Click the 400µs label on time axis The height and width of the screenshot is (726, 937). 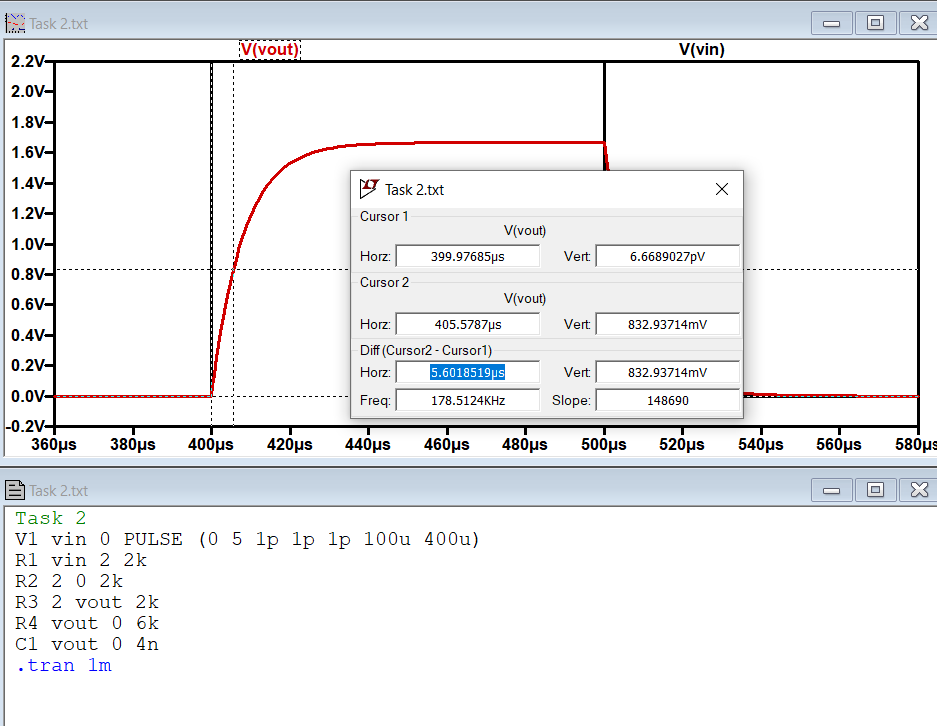[210, 444]
